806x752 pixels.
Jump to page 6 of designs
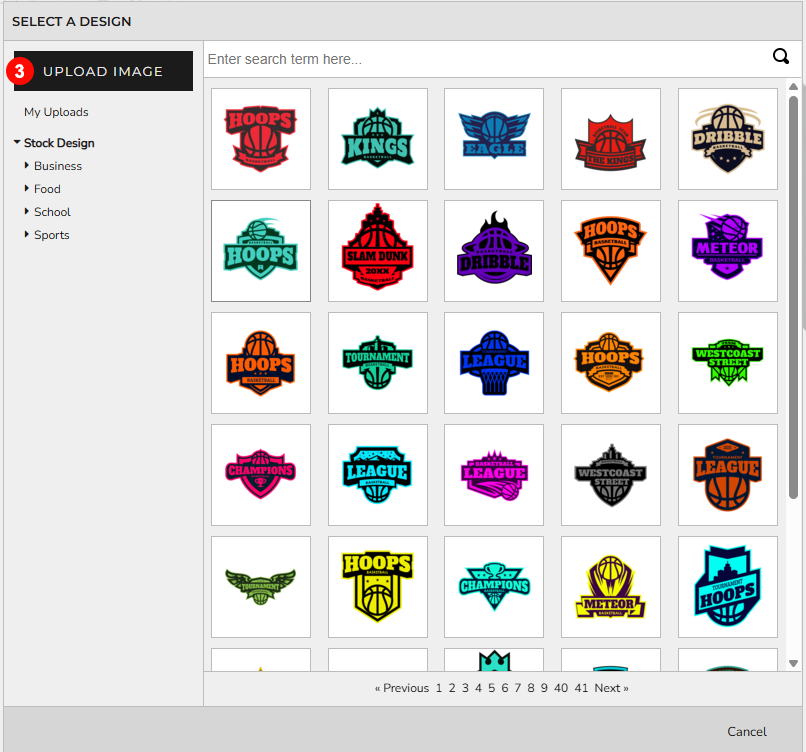point(505,688)
